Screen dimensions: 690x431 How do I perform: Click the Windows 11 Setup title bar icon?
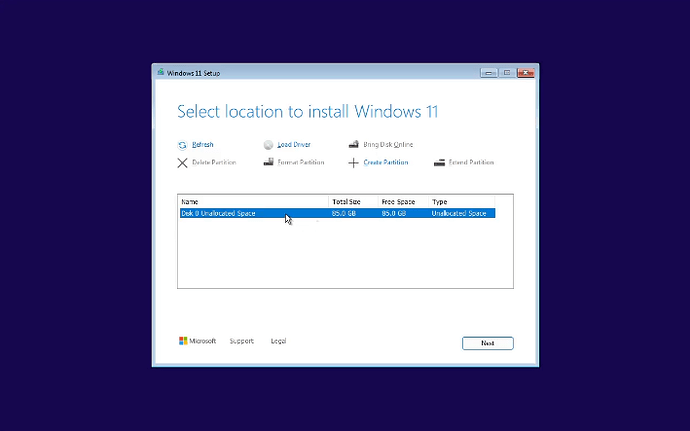click(x=160, y=72)
